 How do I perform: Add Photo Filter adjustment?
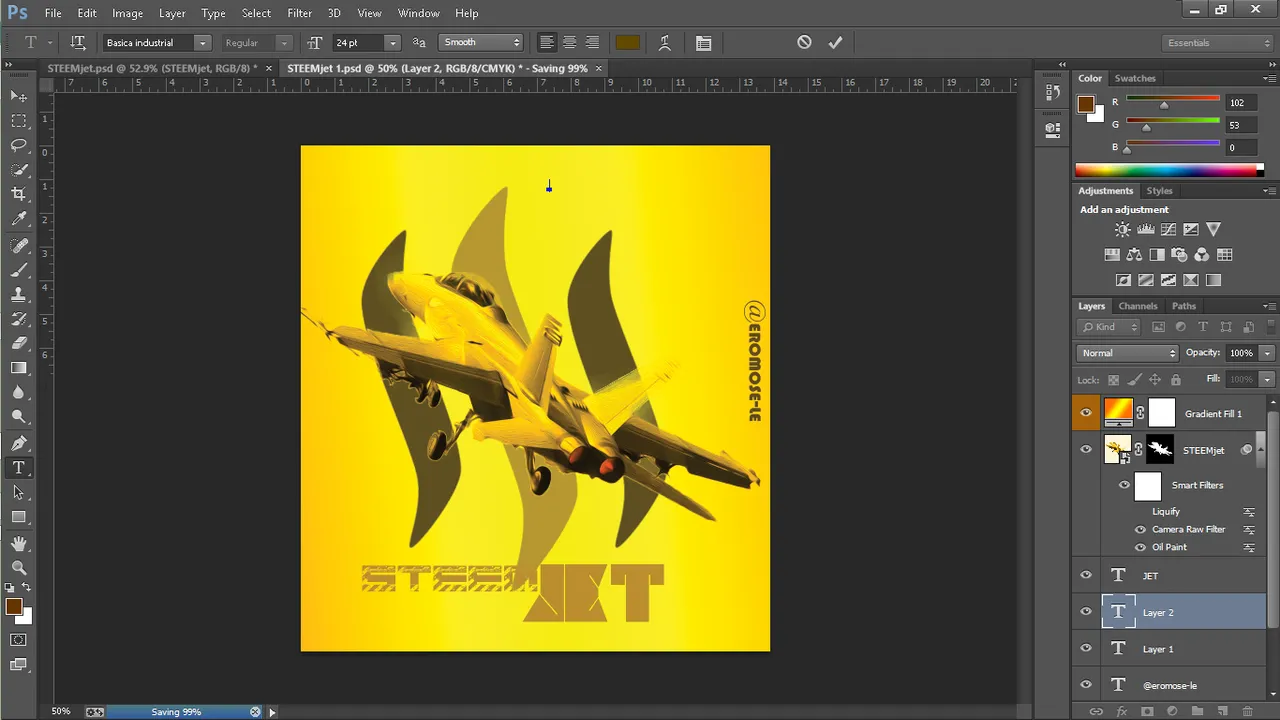pos(1179,255)
